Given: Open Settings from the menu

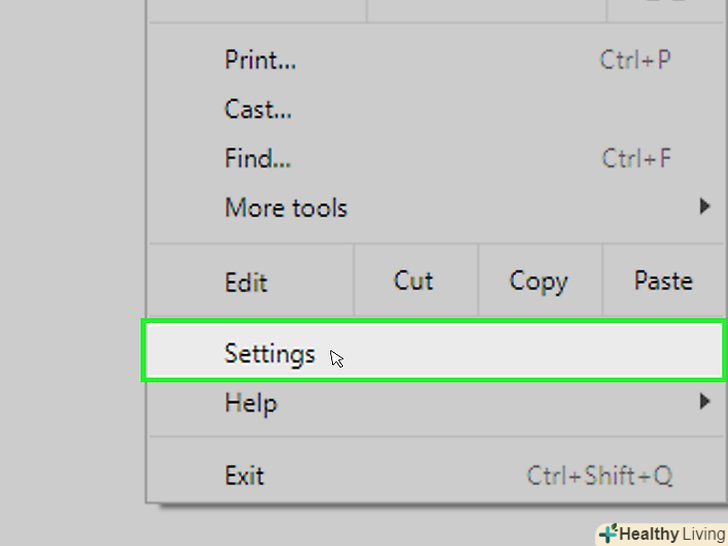Looking at the screenshot, I should [x=270, y=354].
